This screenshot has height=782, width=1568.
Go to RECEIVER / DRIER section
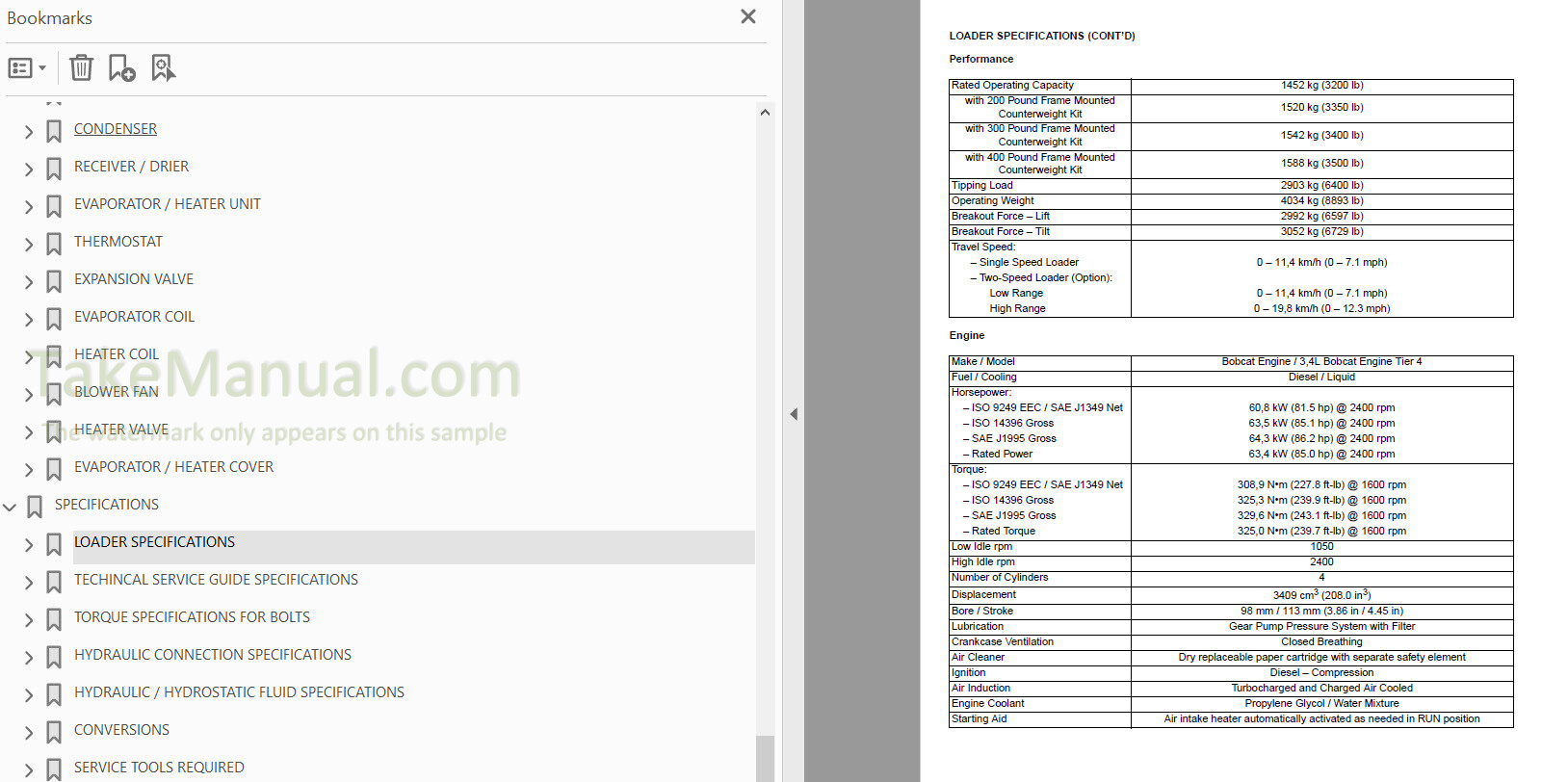click(131, 167)
